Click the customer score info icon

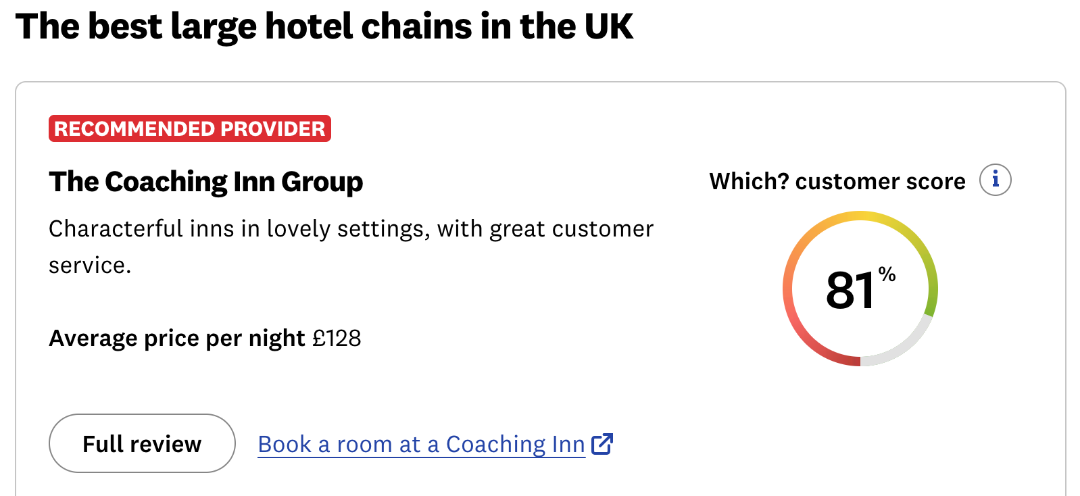tap(995, 181)
